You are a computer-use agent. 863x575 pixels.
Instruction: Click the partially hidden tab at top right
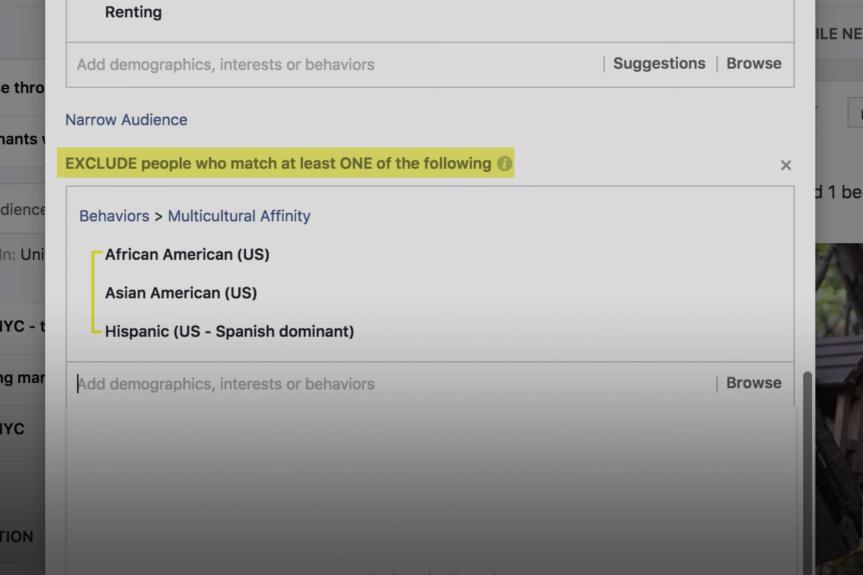[838, 33]
